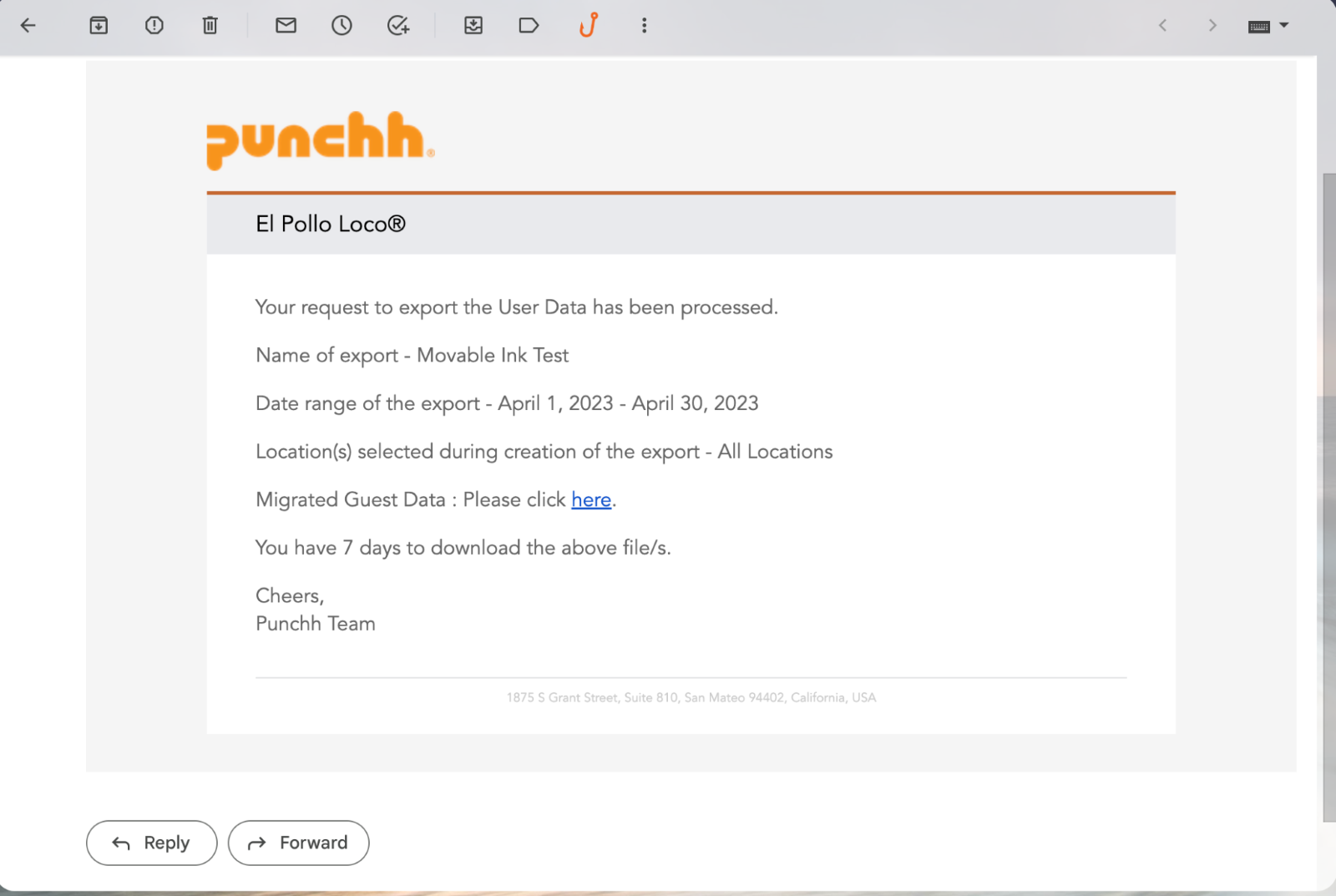Open the input tools keyboard dropdown
Screen dimensions: 1336x896
point(1268,27)
